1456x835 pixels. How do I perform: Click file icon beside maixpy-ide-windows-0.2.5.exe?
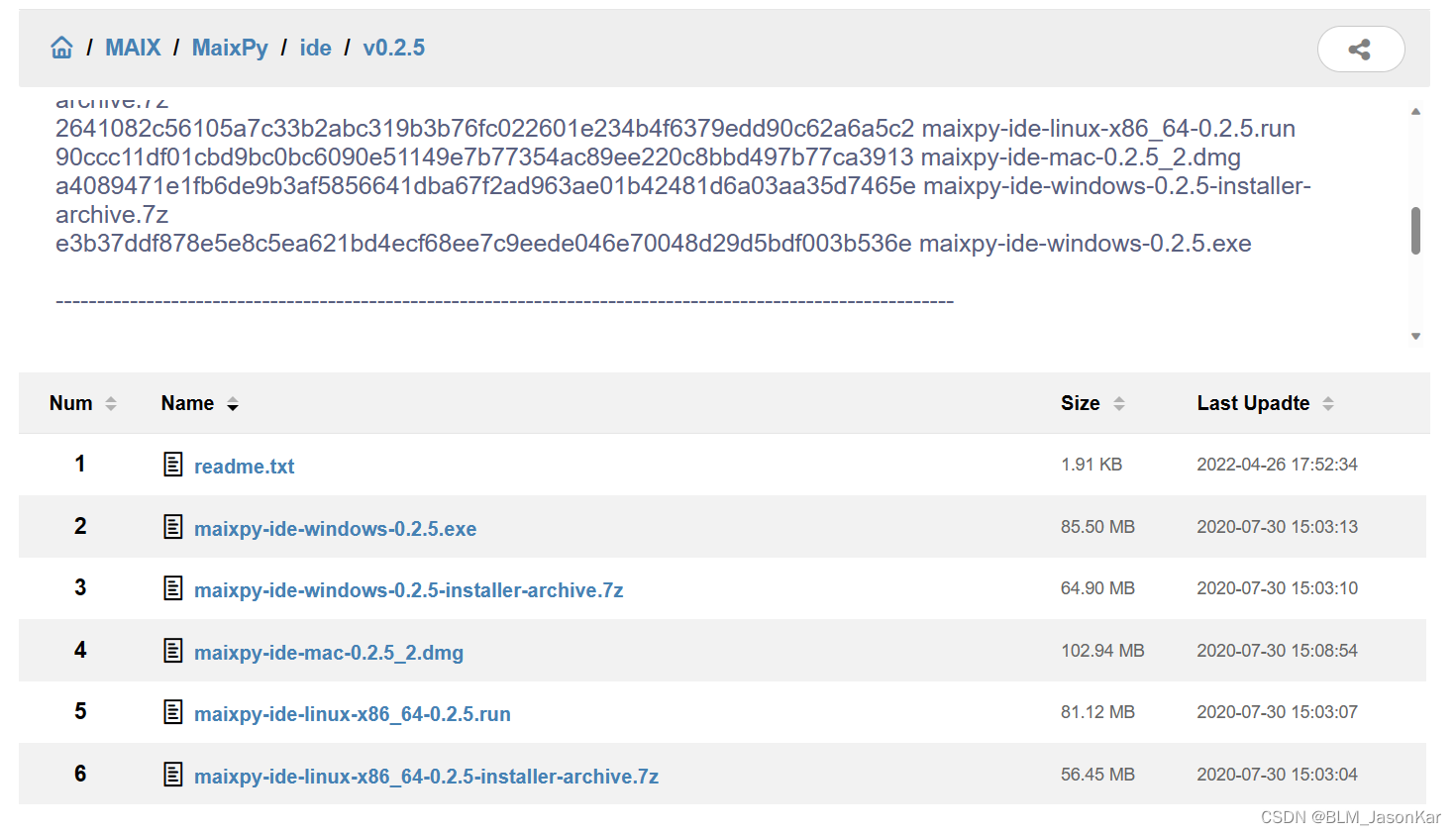point(173,527)
